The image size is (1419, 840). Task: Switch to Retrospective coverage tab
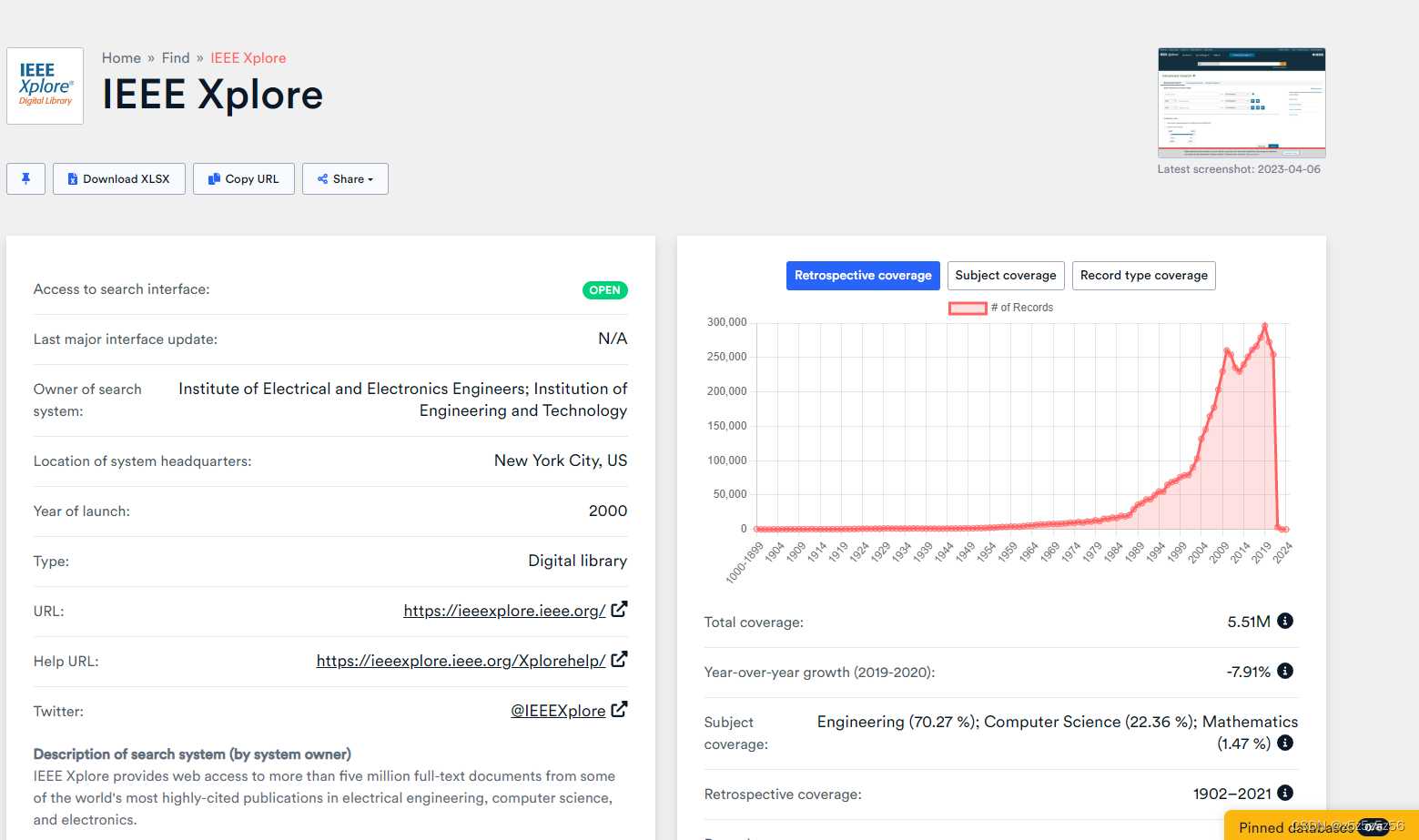863,276
